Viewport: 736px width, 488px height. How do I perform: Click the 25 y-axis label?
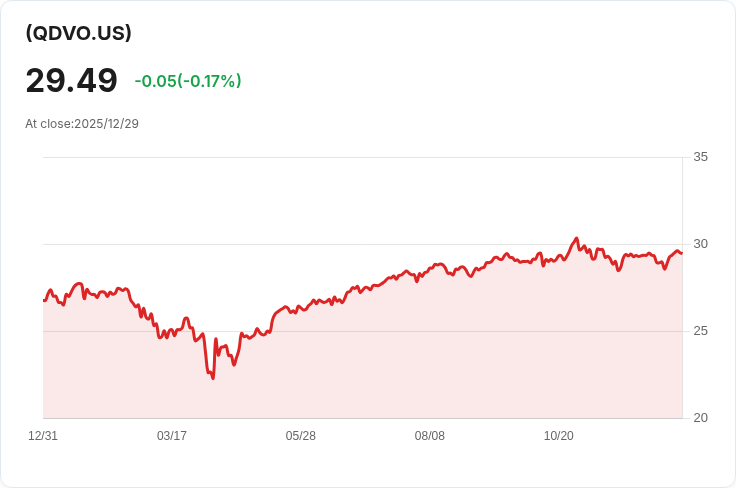point(700,331)
